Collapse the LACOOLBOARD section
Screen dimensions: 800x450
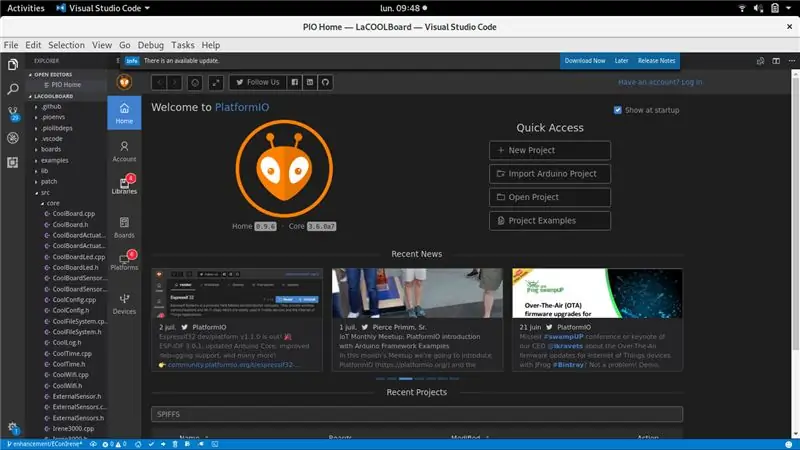pos(53,96)
